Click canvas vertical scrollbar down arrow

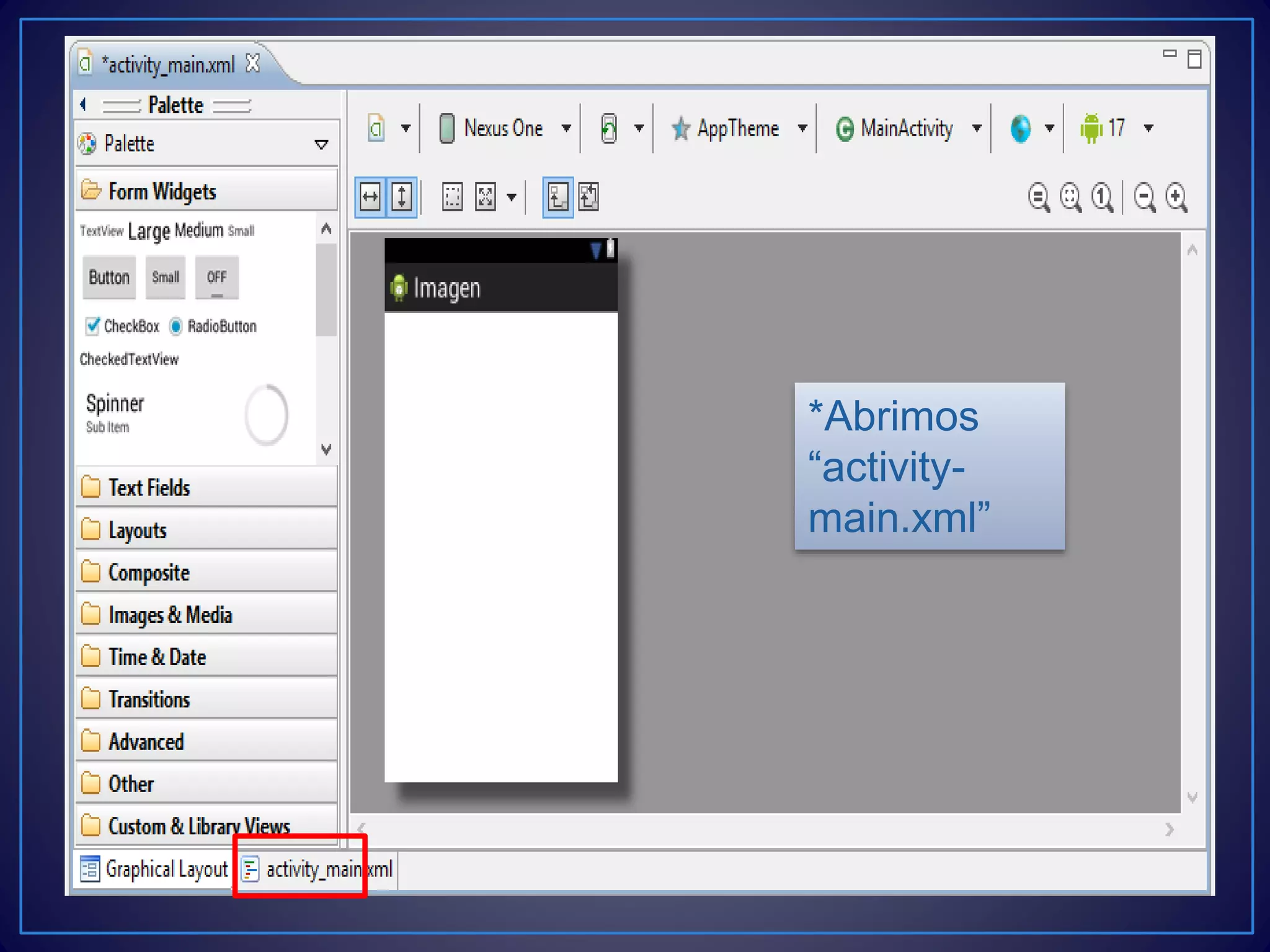point(1192,797)
